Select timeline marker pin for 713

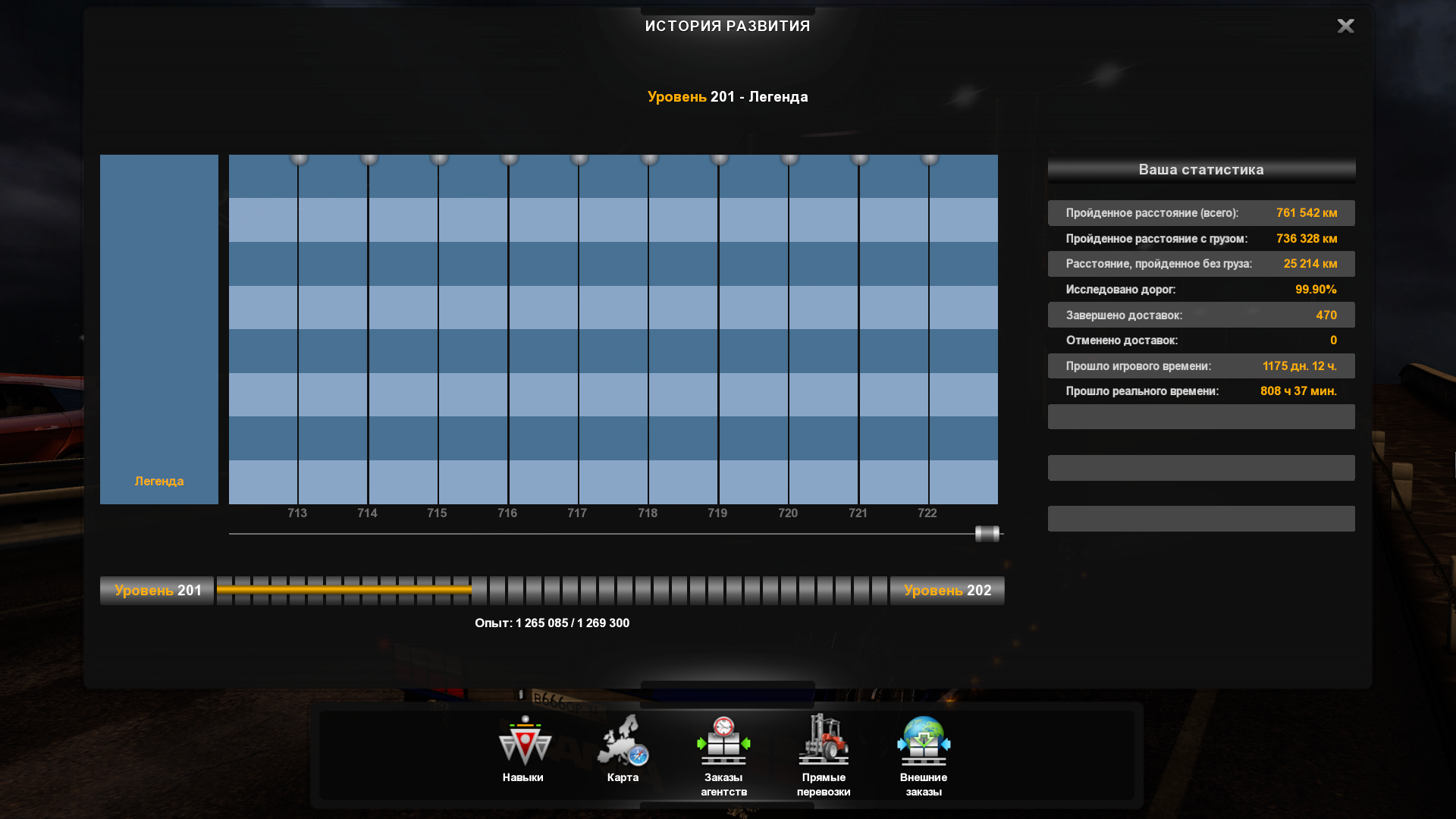[299, 158]
